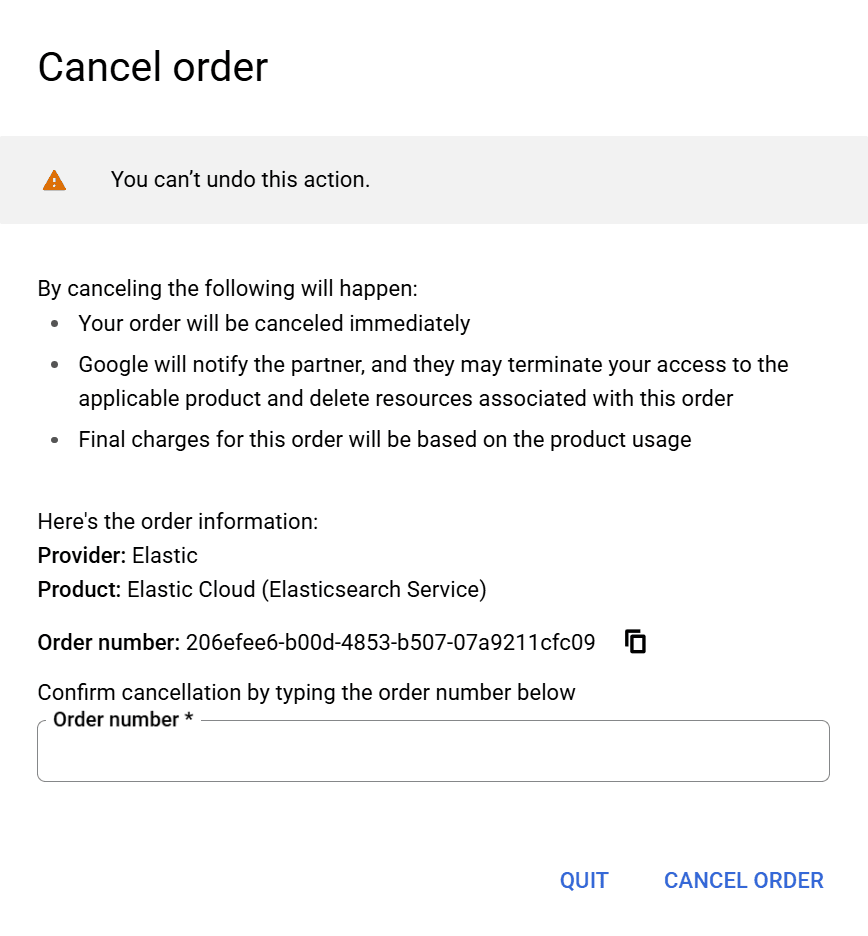Click QUIT to dismiss the dialog
This screenshot has height=936, width=868.
(x=584, y=880)
